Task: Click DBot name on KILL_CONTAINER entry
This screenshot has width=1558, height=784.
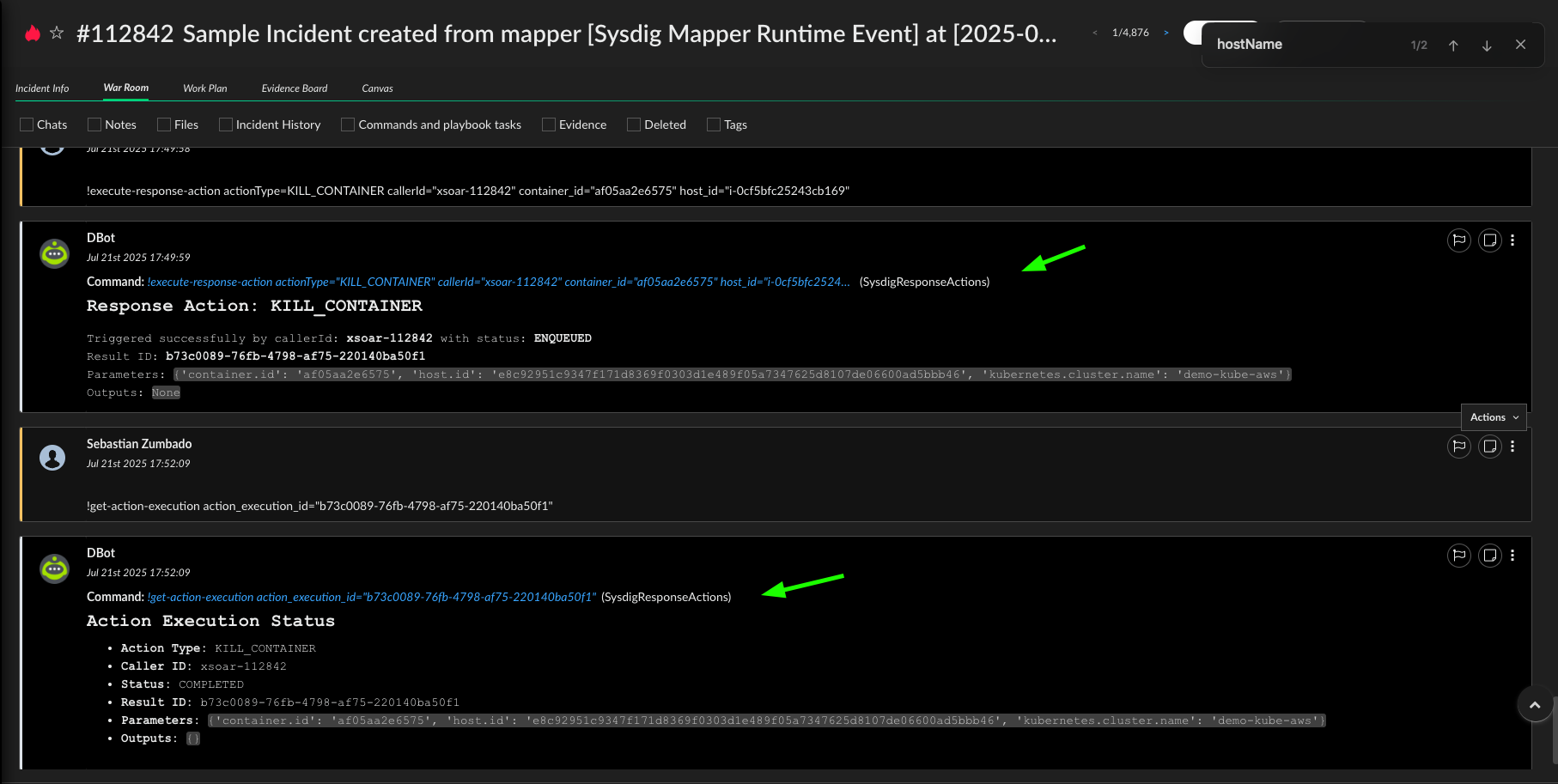Action: [x=100, y=238]
